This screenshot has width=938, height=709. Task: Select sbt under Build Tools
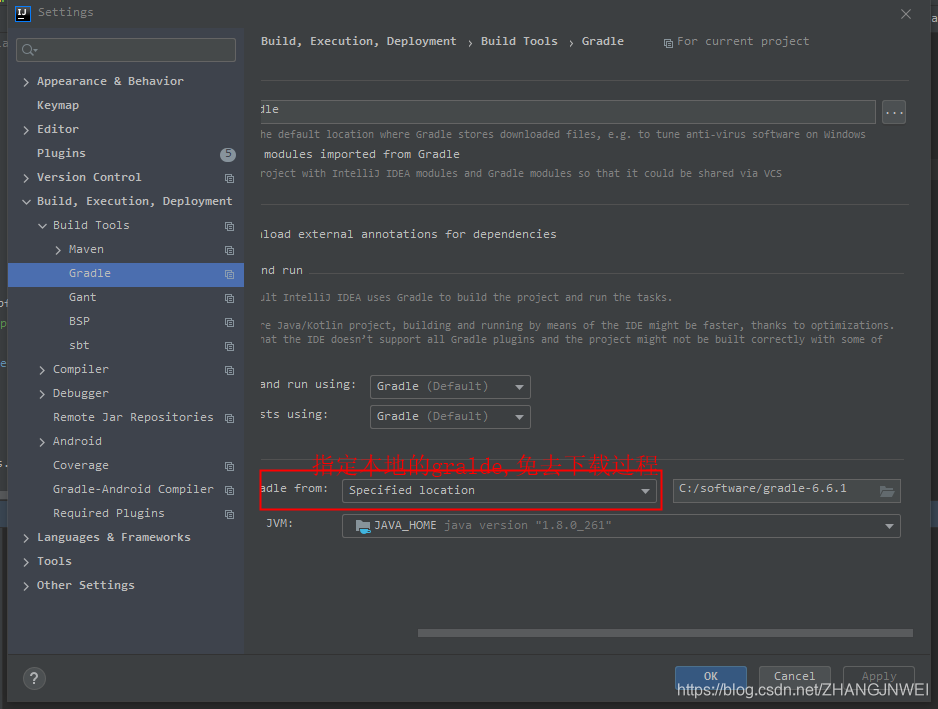click(78, 345)
